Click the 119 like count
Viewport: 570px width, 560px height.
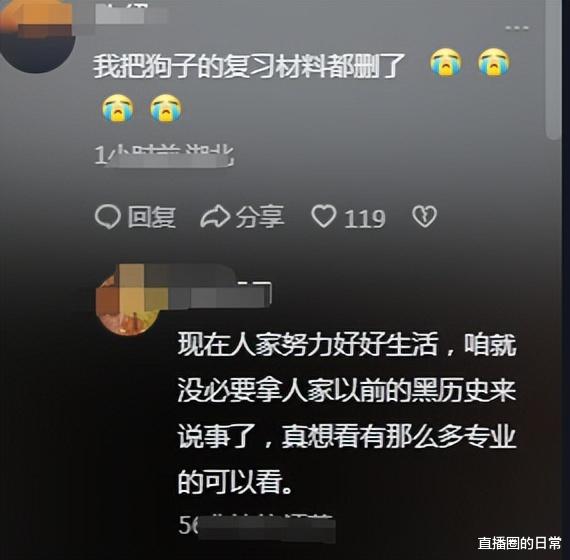tap(365, 219)
